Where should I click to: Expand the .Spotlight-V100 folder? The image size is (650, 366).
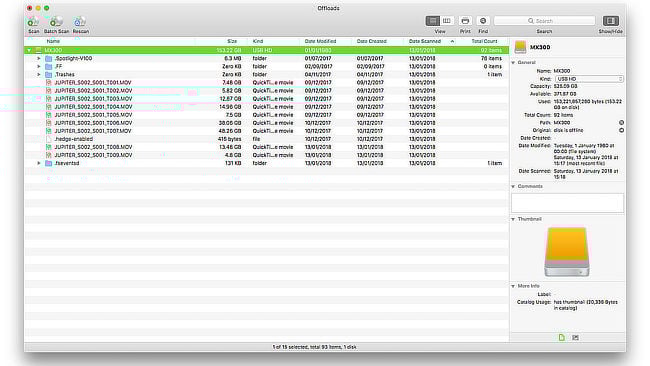click(39, 58)
